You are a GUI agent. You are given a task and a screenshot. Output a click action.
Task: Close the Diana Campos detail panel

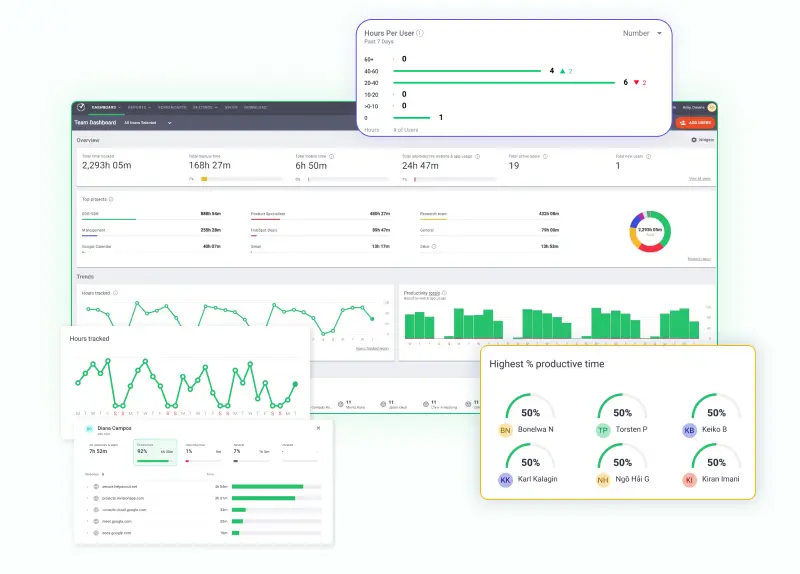(318, 428)
